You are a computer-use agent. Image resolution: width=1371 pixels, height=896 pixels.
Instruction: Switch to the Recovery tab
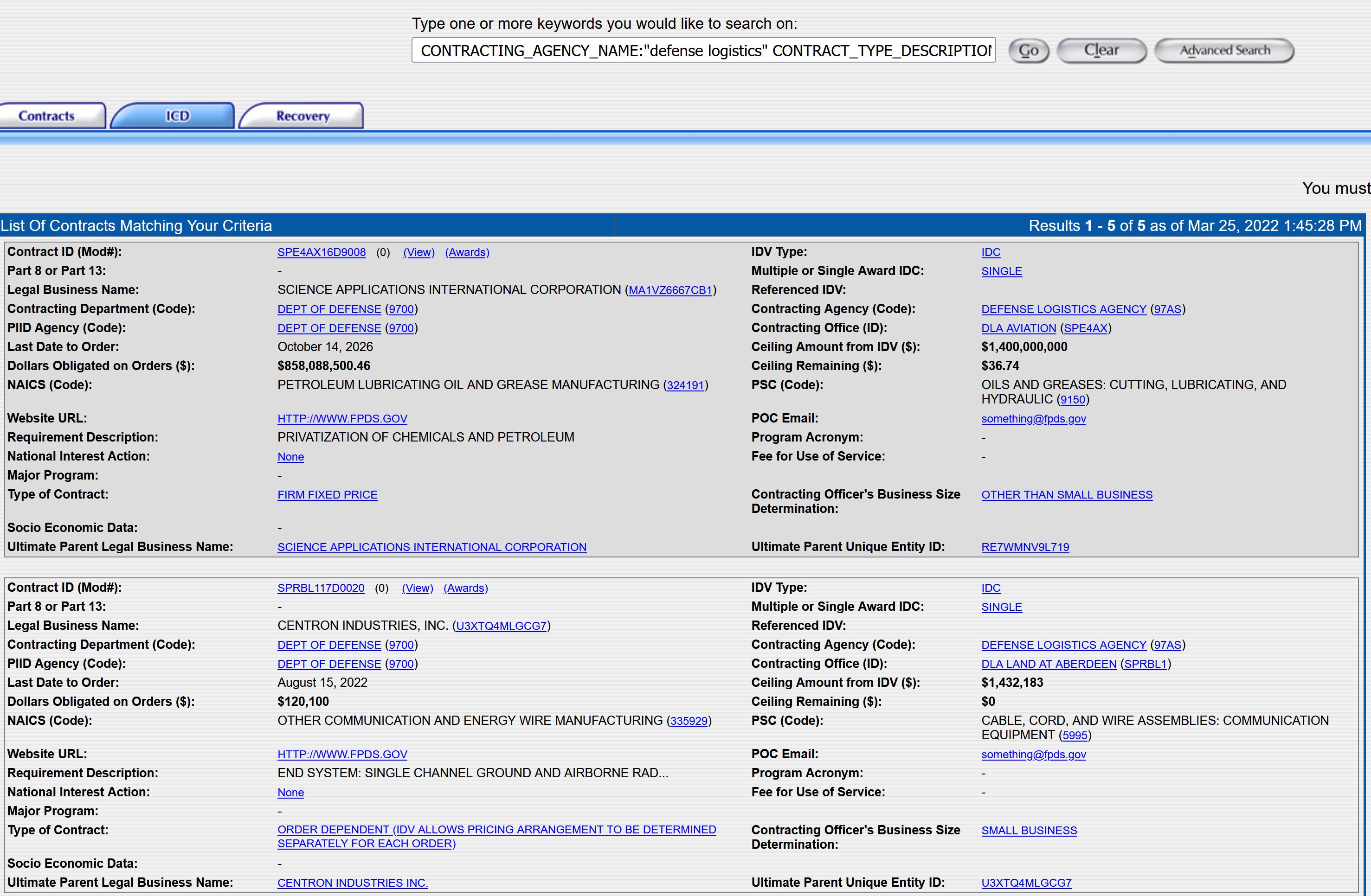tap(301, 116)
